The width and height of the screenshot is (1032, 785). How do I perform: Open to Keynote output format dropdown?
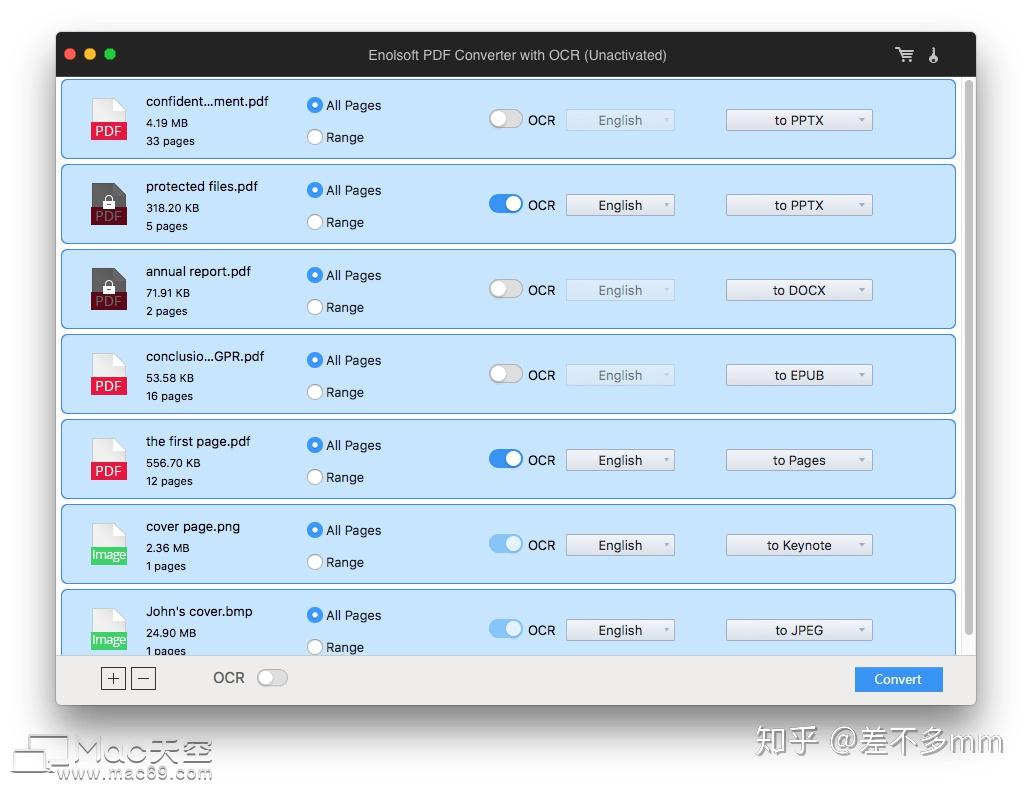click(799, 544)
